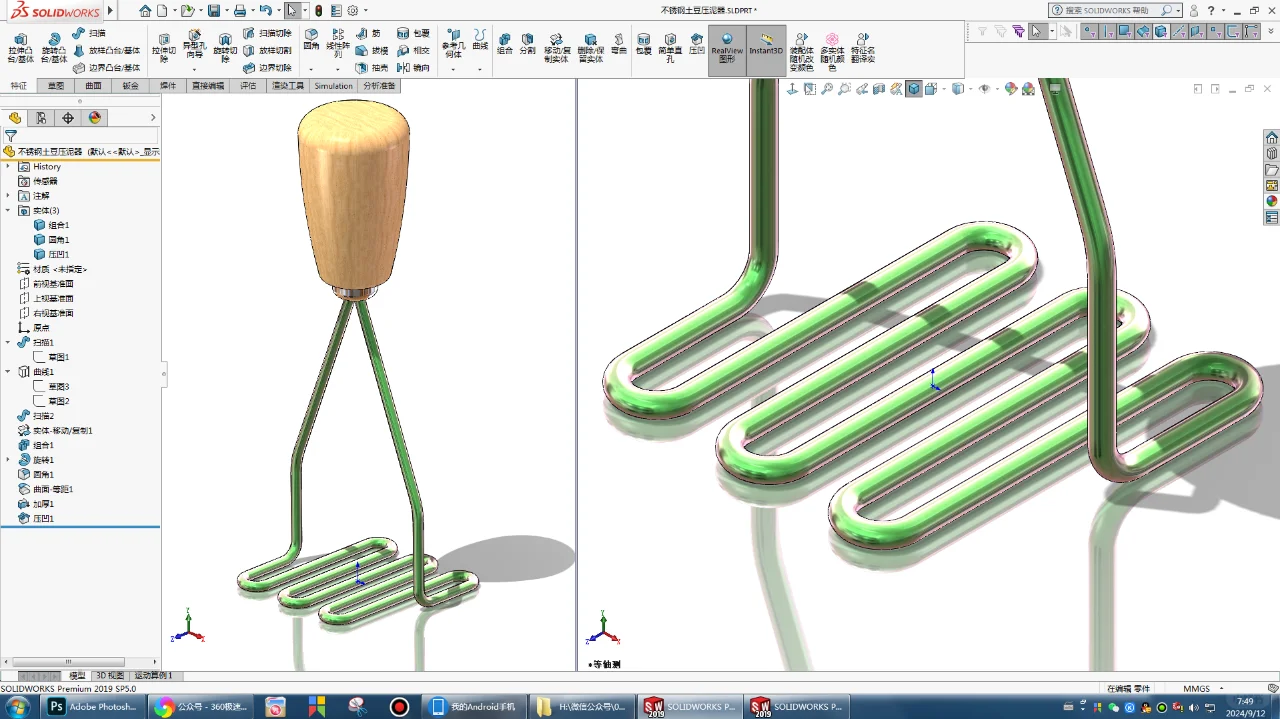Choose the Lofted Boss/Base (放样凸台/基体) command
The width and height of the screenshot is (1280, 719).
click(x=106, y=50)
